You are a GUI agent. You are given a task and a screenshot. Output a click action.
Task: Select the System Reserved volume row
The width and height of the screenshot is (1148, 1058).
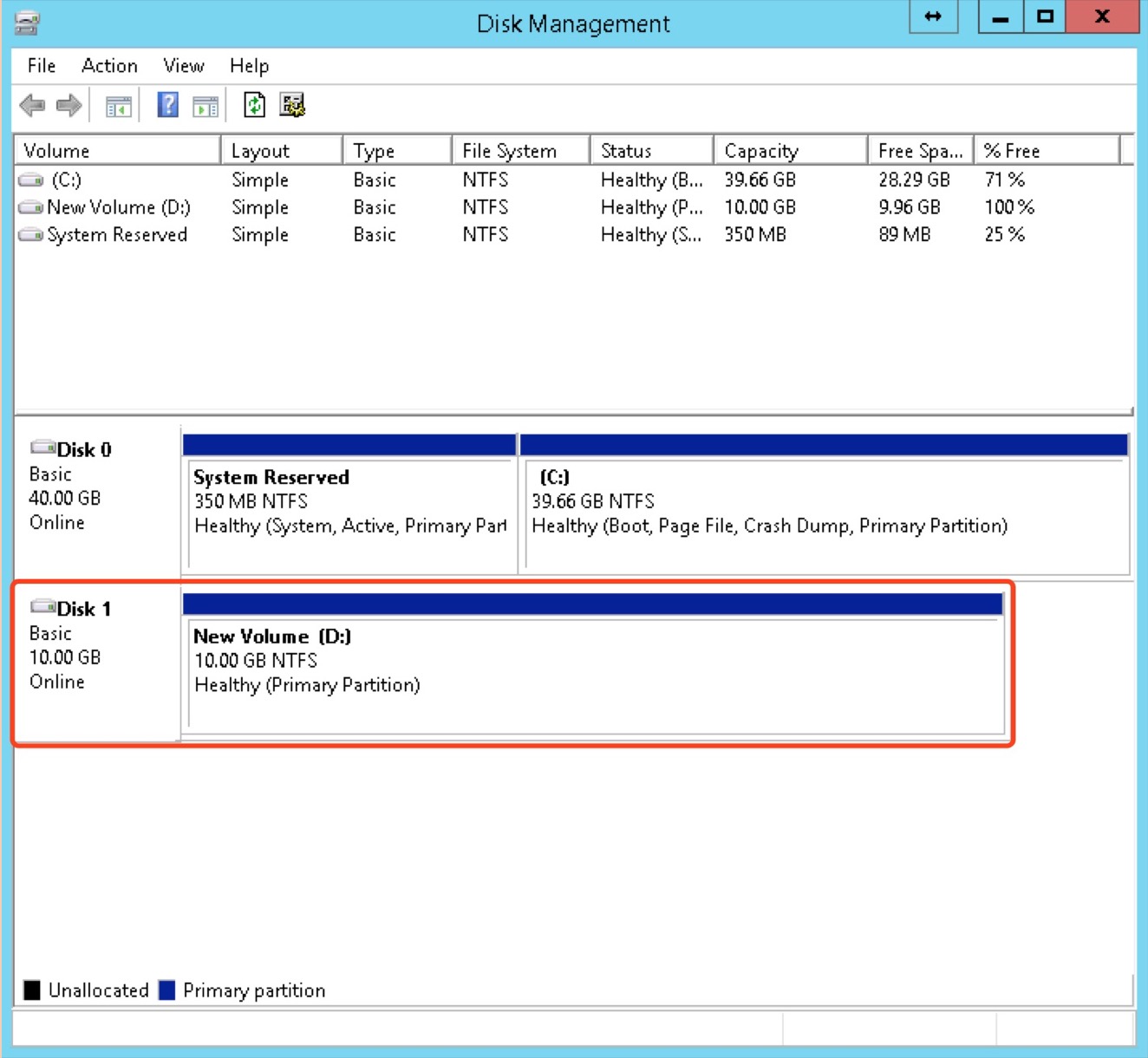(x=116, y=235)
